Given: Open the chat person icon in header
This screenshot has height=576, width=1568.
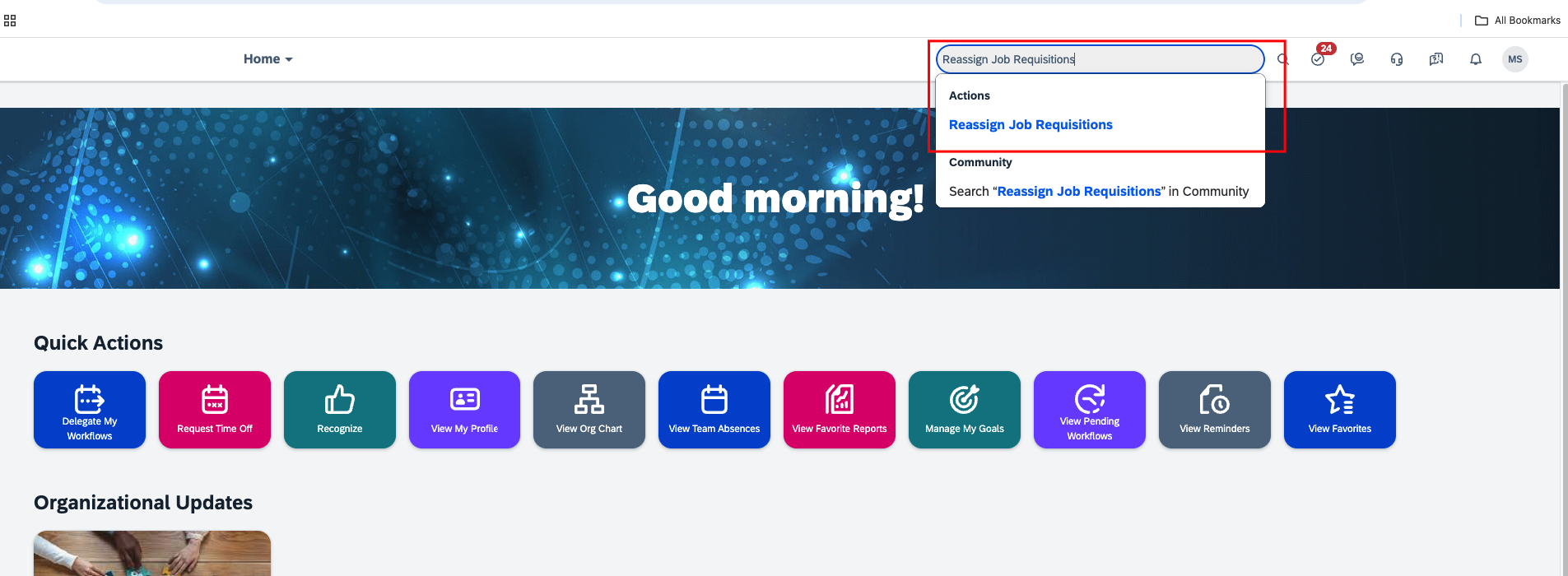Looking at the screenshot, I should tap(1357, 59).
